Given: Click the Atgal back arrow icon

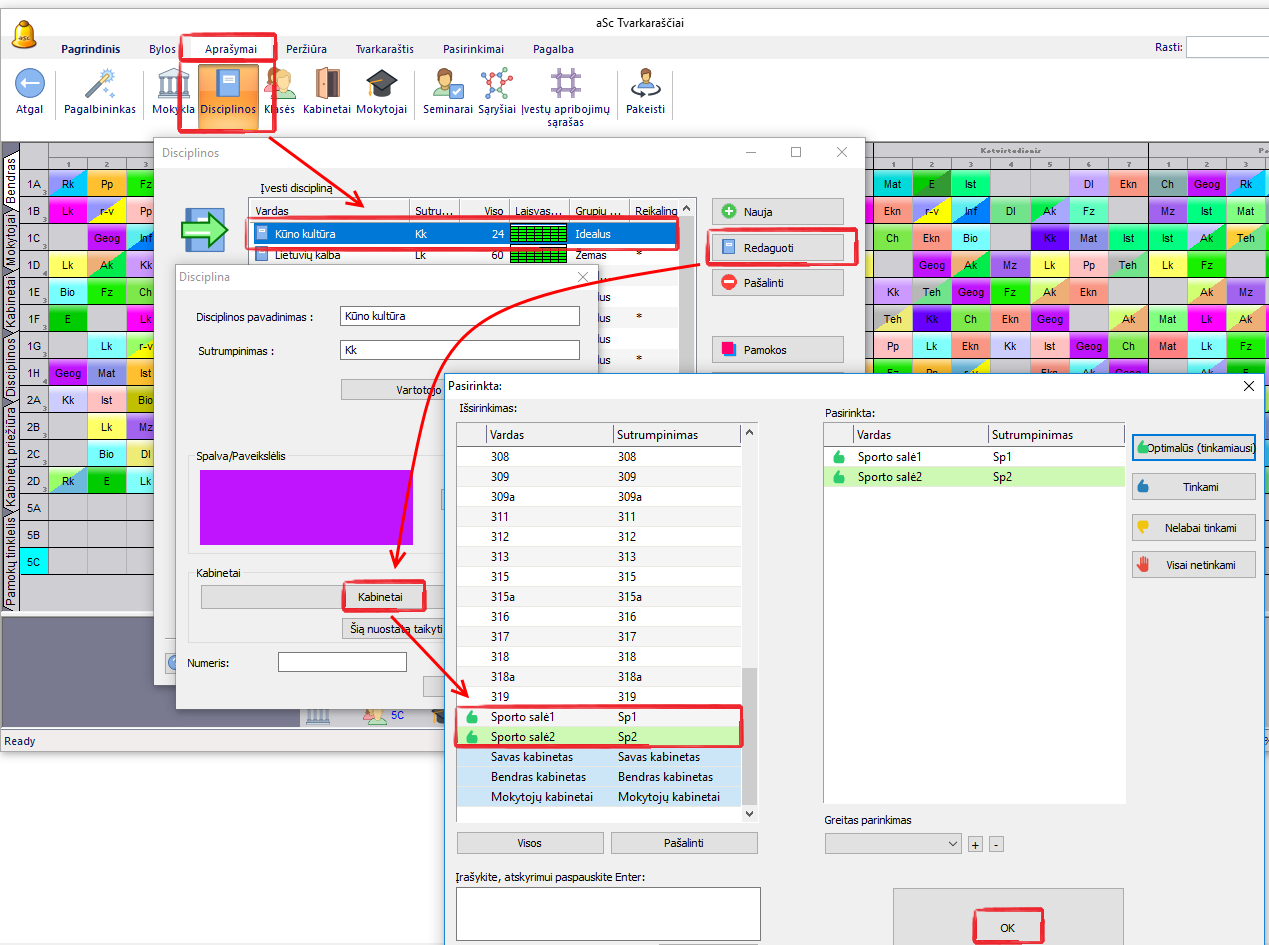Looking at the screenshot, I should (30, 84).
